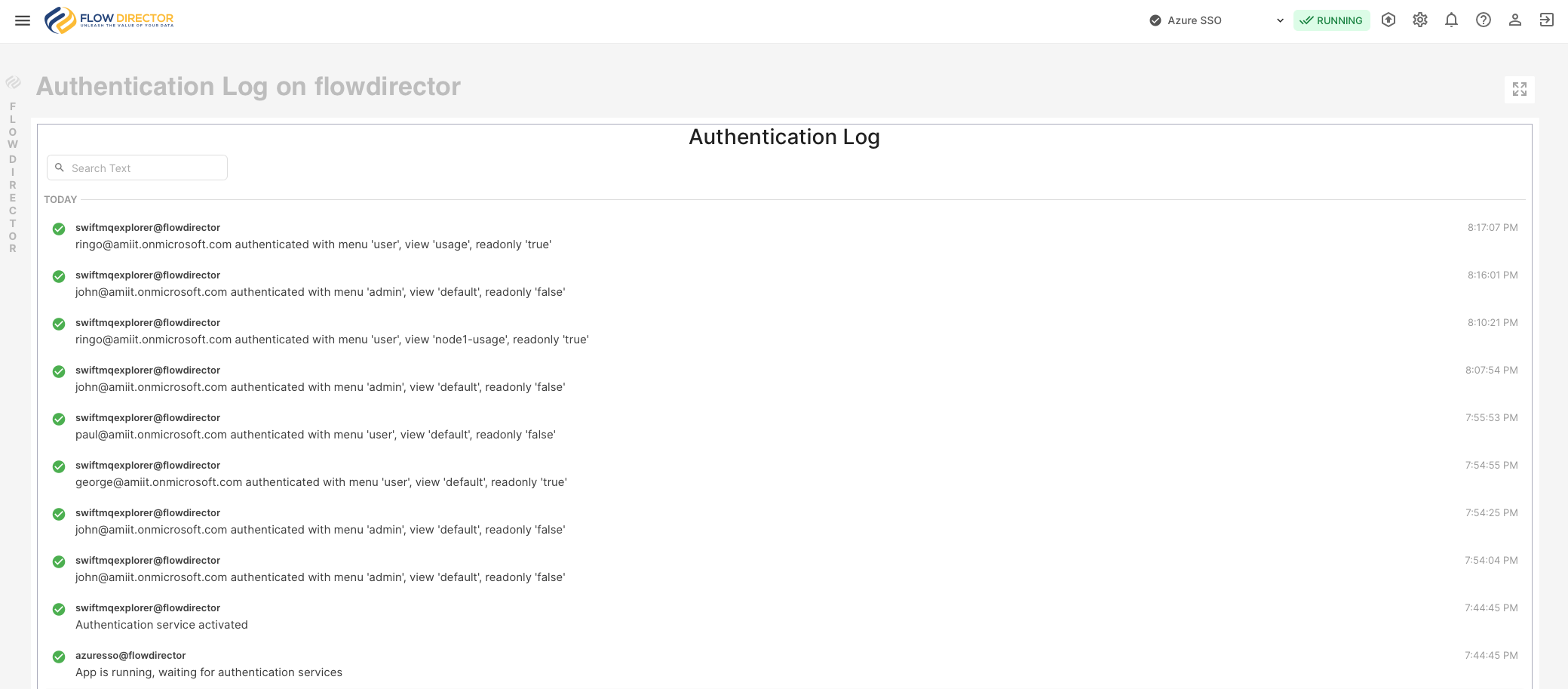Click the magnifier icon in search box
The width and height of the screenshot is (1568, 689).
pos(60,168)
